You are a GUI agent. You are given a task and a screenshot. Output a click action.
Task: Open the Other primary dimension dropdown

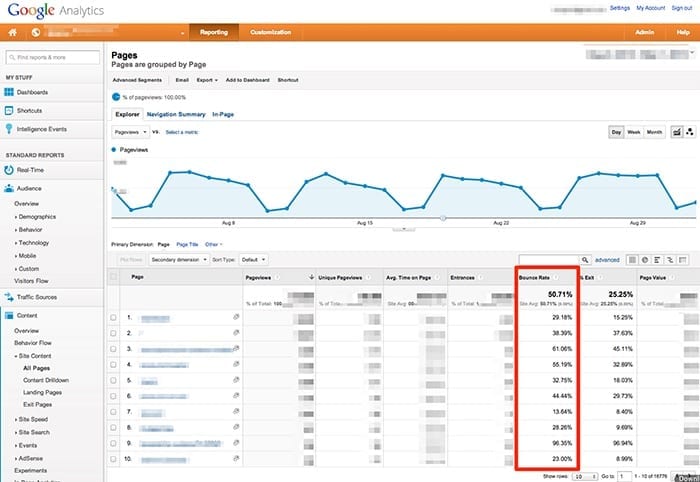pos(213,245)
